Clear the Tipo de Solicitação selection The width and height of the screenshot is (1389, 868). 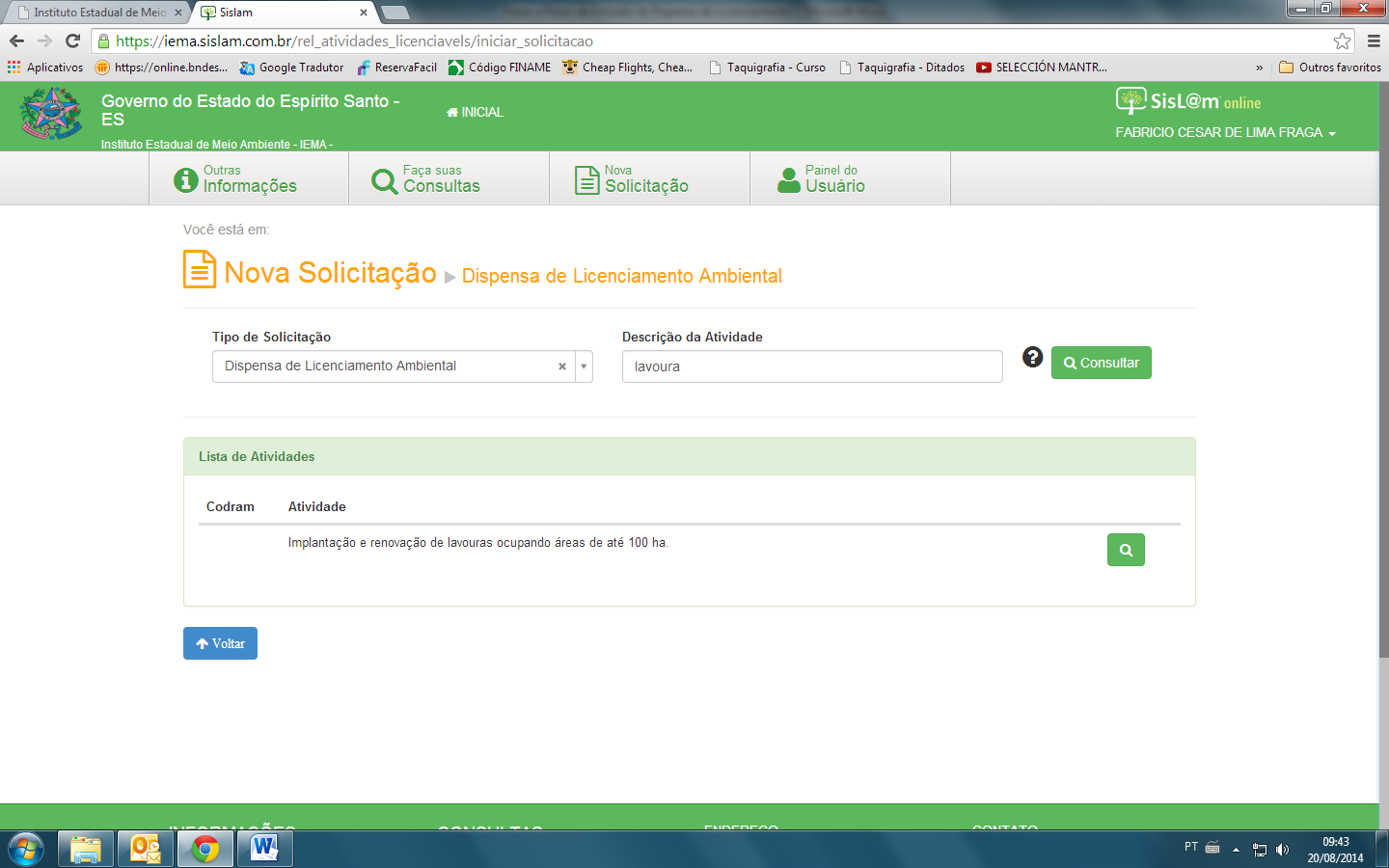[x=562, y=366]
